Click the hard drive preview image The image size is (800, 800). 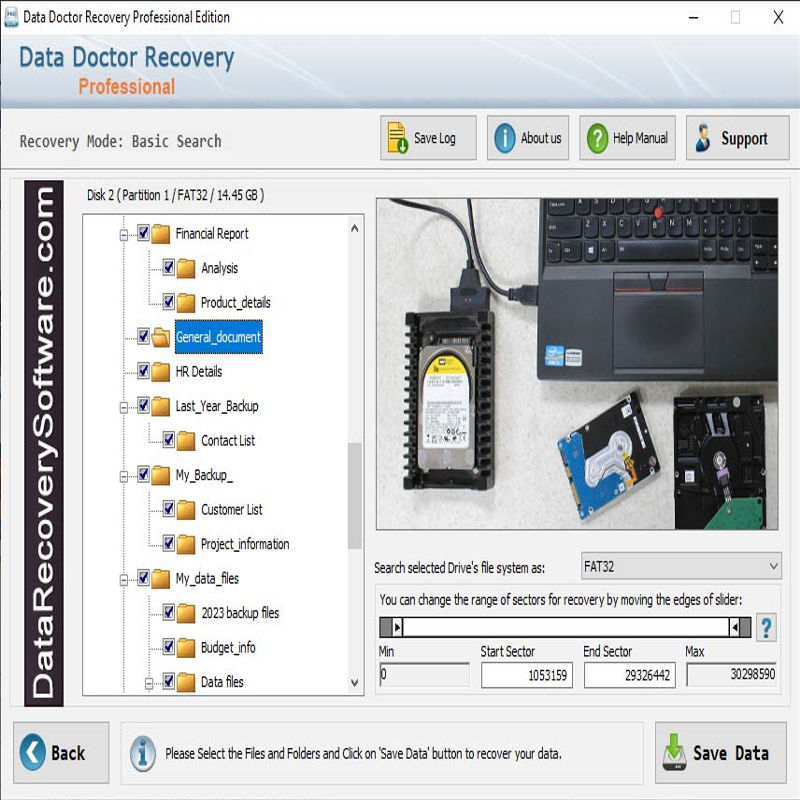pos(577,364)
